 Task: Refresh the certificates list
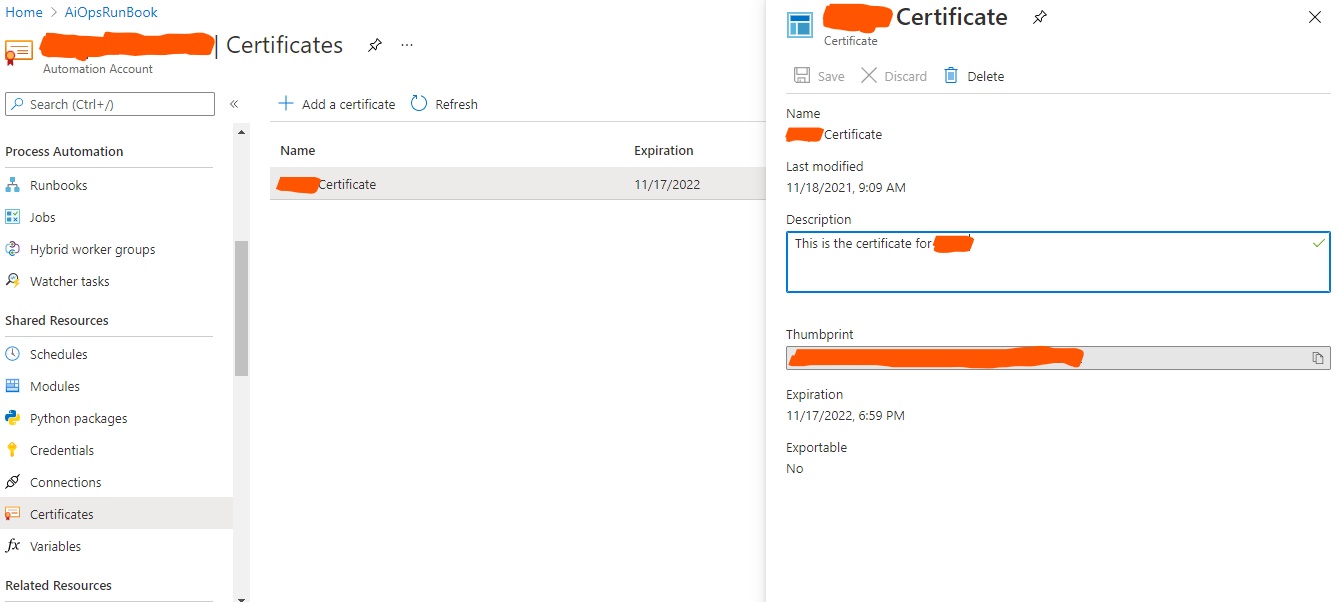443,103
